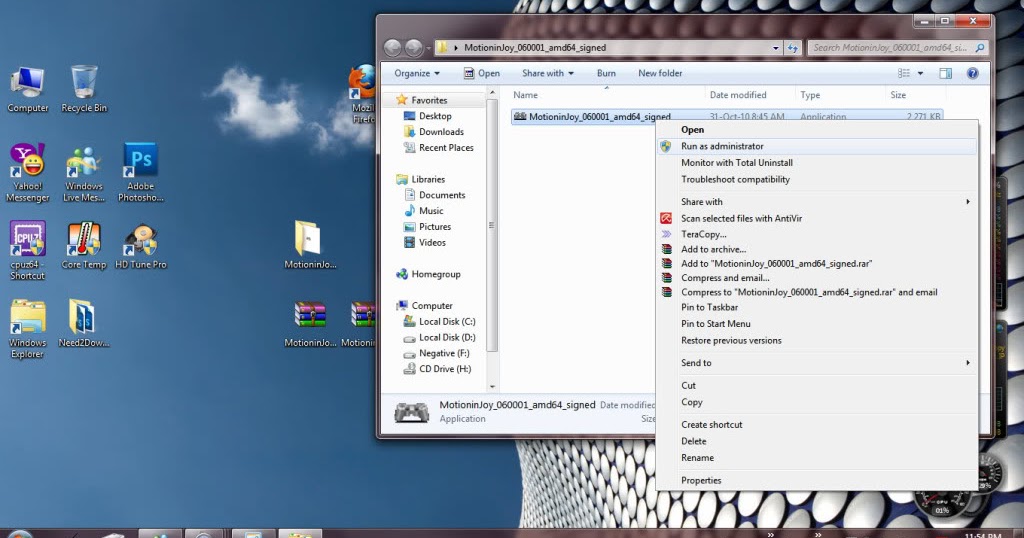Select the first MotioninJo... WinRAR archive on desktop

pos(310,324)
